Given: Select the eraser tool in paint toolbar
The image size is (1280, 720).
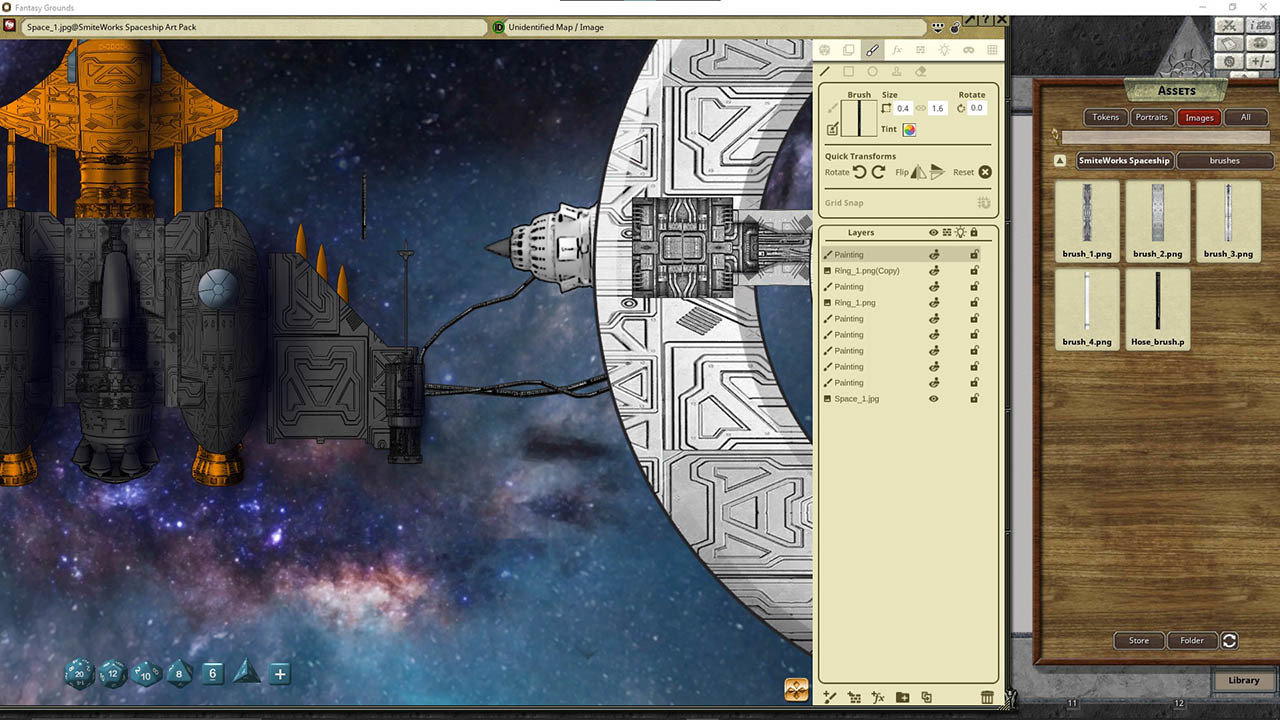Looking at the screenshot, I should pos(921,72).
